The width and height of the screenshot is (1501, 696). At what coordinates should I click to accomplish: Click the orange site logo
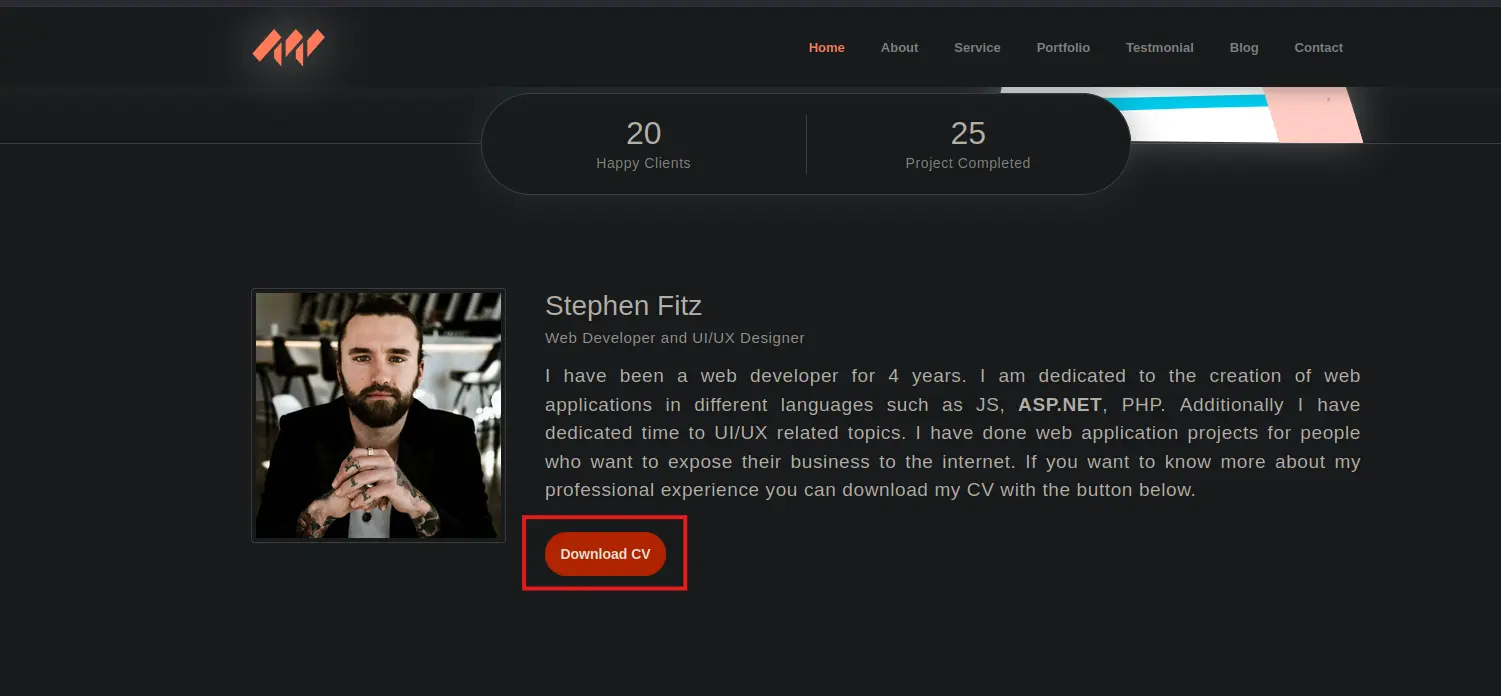(288, 47)
